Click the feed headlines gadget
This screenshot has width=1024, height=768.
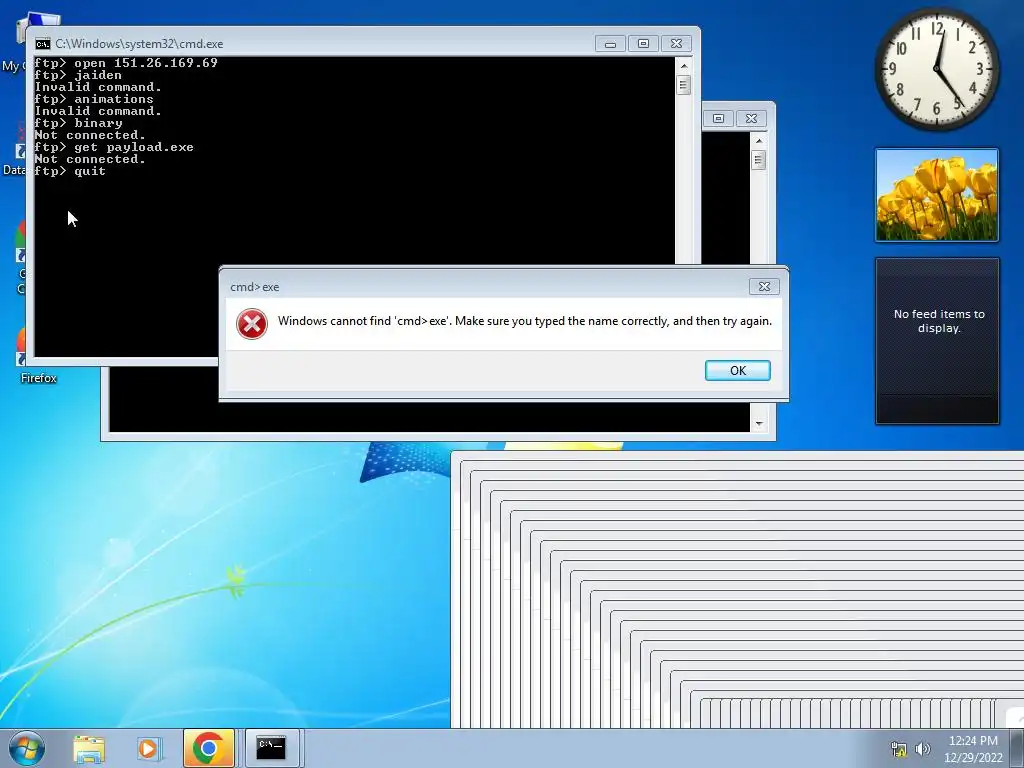tap(937, 341)
